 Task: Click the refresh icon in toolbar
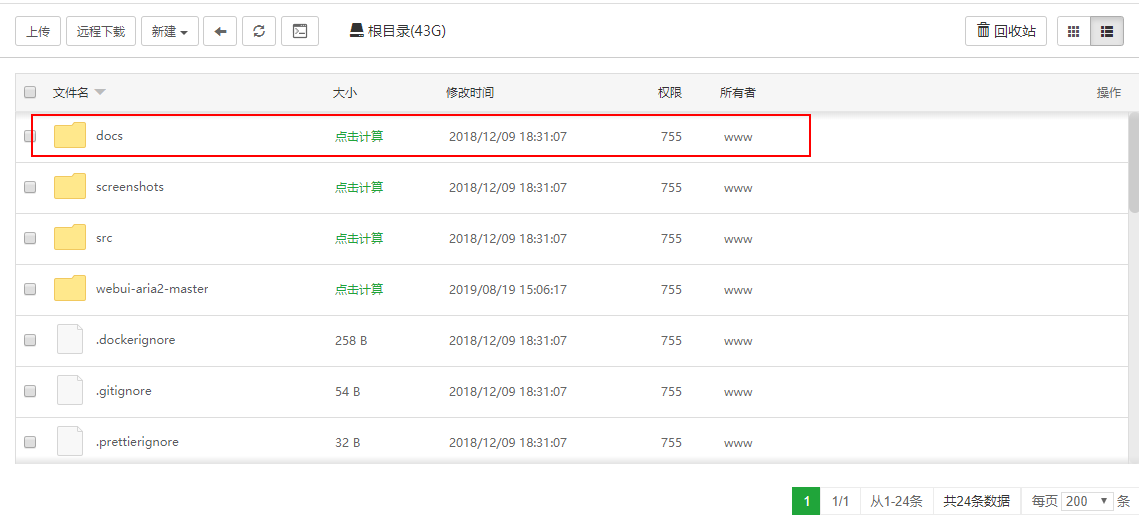pyautogui.click(x=259, y=31)
